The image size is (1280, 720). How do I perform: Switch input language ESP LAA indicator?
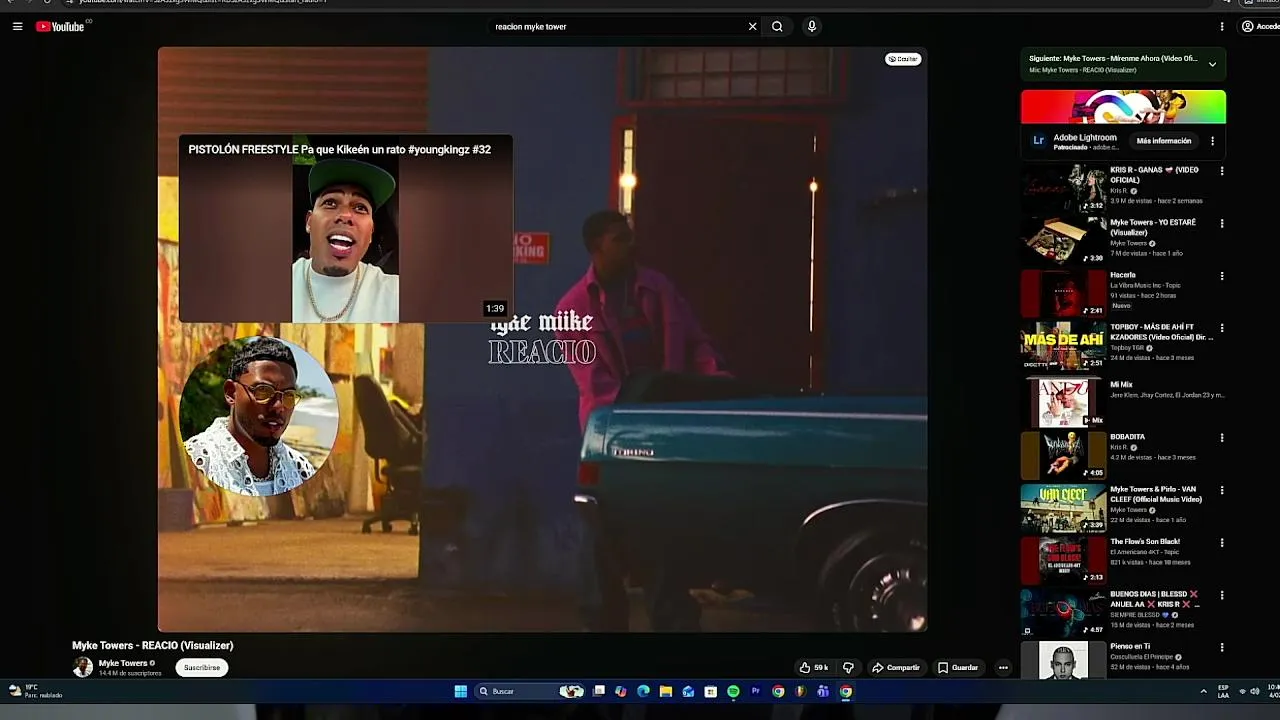(1223, 691)
